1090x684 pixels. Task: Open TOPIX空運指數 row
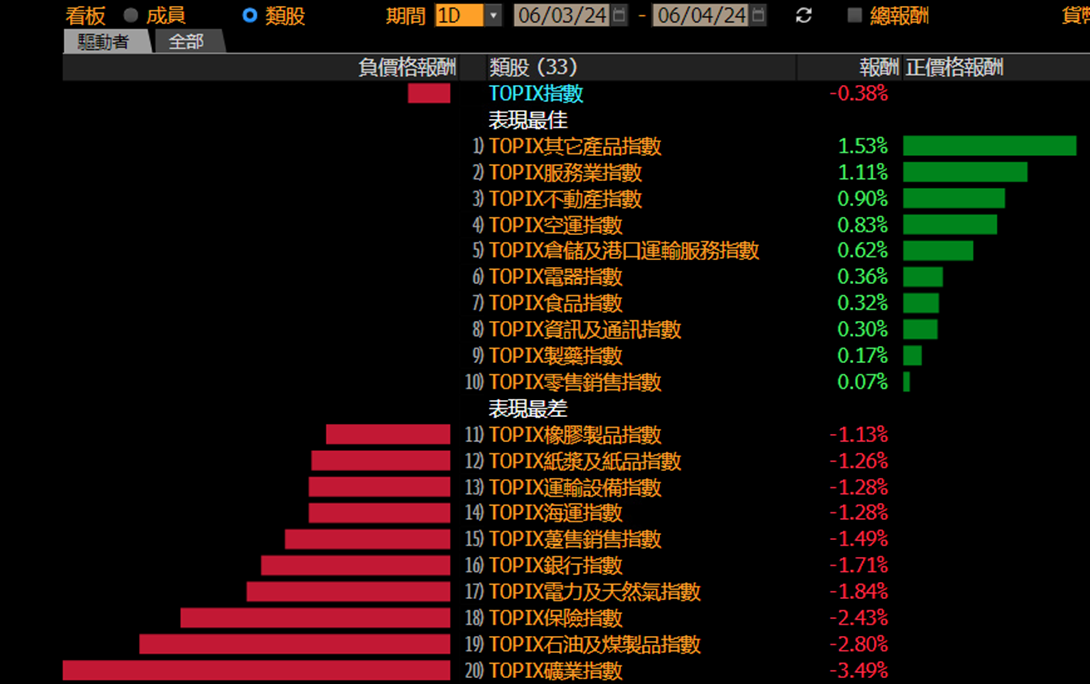point(555,225)
